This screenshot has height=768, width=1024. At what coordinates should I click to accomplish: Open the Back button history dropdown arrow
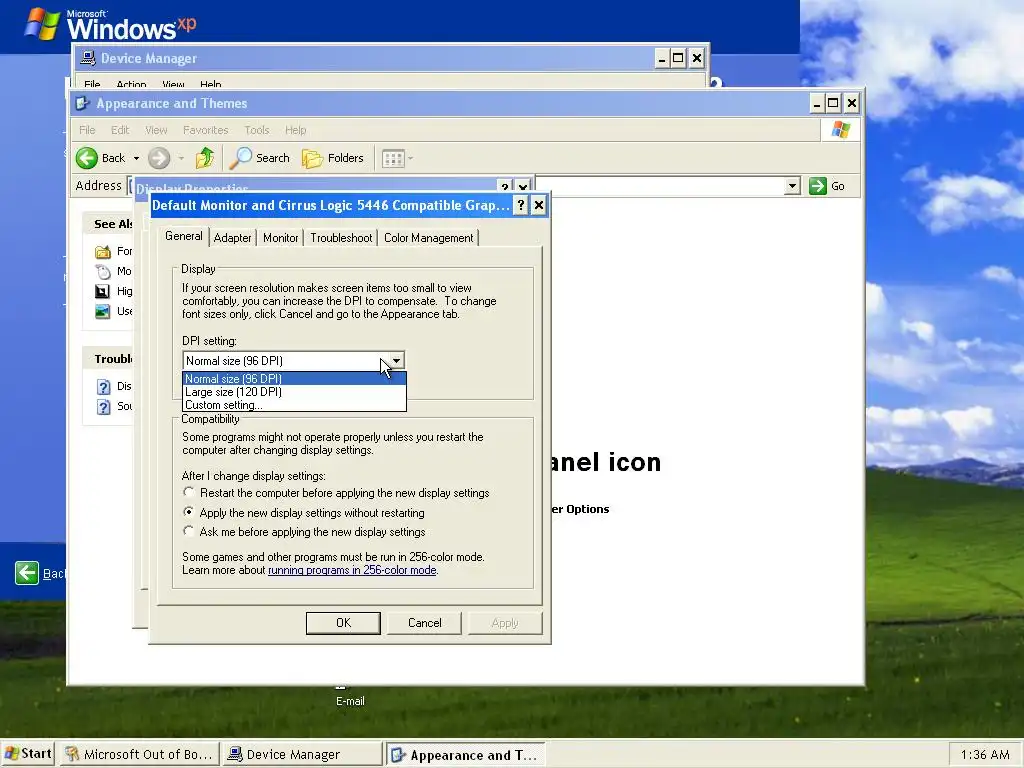pos(136,159)
